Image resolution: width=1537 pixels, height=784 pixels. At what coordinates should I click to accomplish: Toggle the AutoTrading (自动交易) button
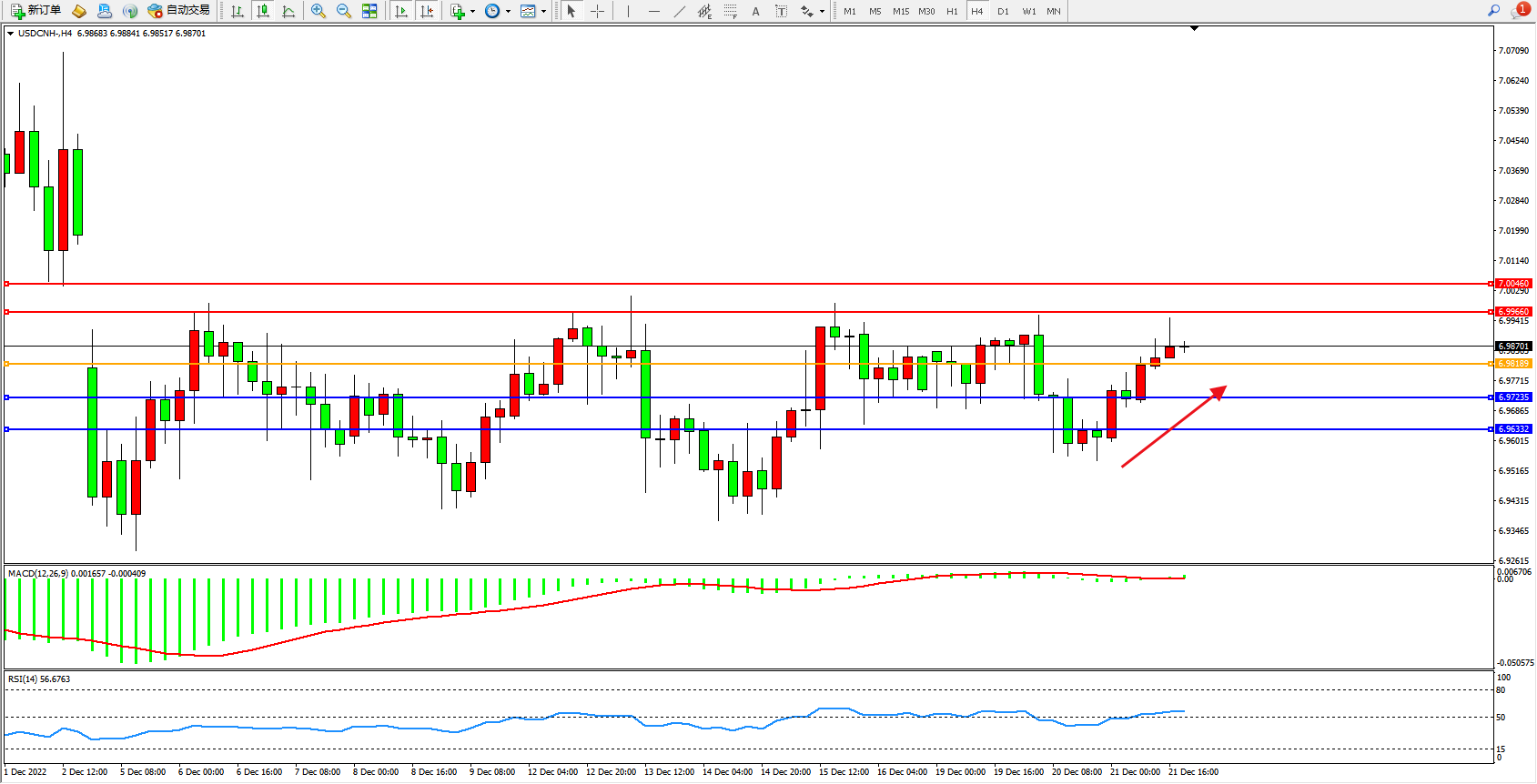click(x=179, y=11)
